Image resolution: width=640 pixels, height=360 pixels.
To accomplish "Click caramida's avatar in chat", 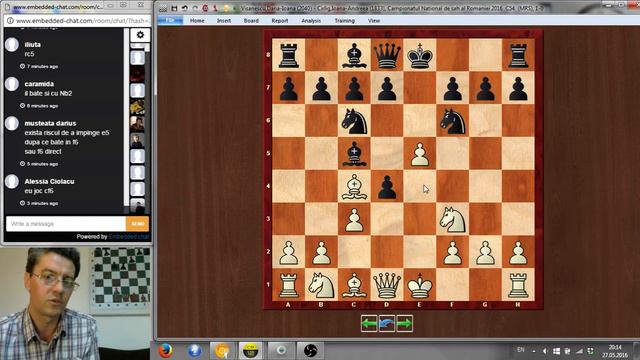I will (x=12, y=84).
